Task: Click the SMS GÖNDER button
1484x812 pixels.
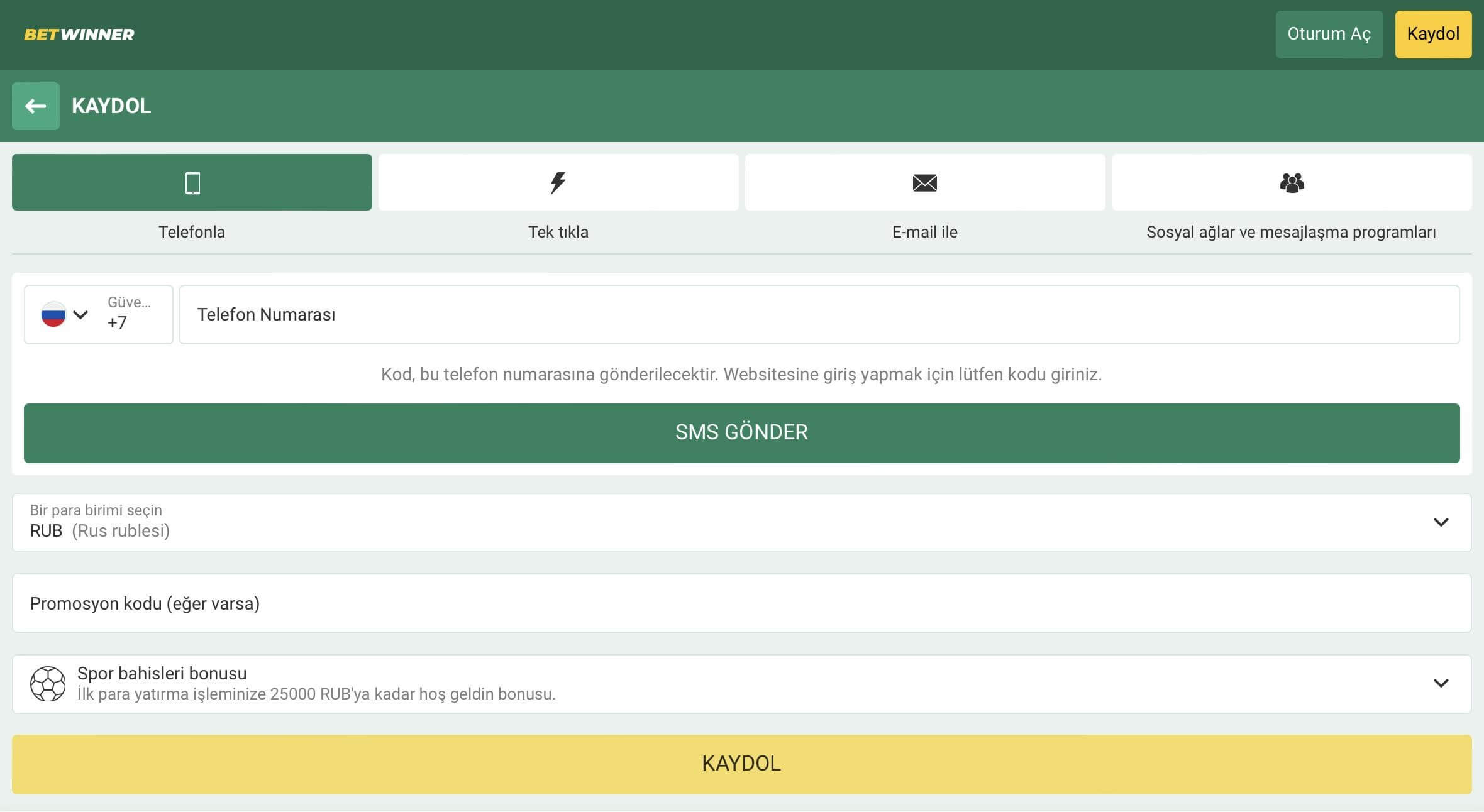Action: 742,433
